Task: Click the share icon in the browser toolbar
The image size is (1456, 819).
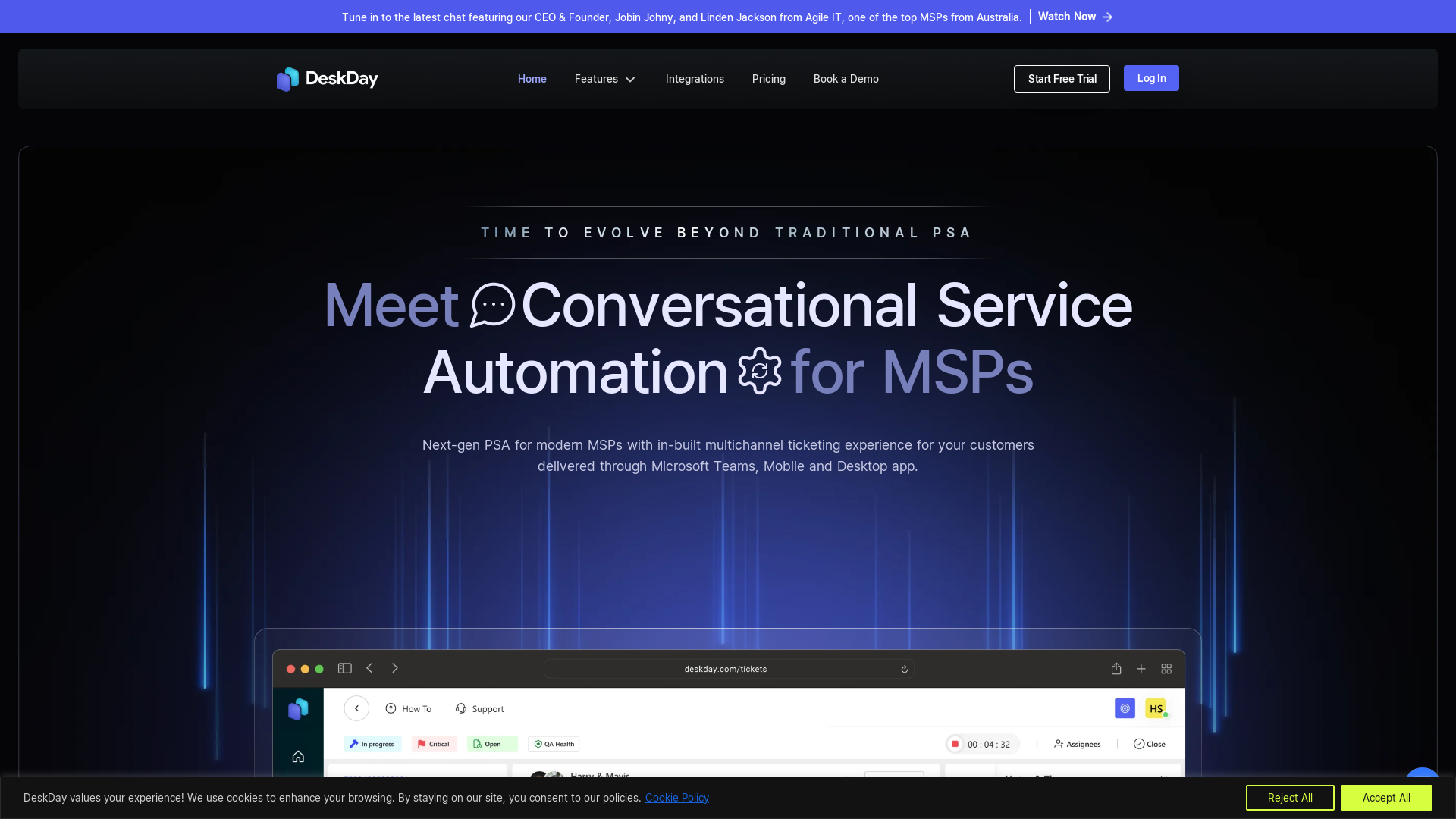Action: [x=1116, y=669]
